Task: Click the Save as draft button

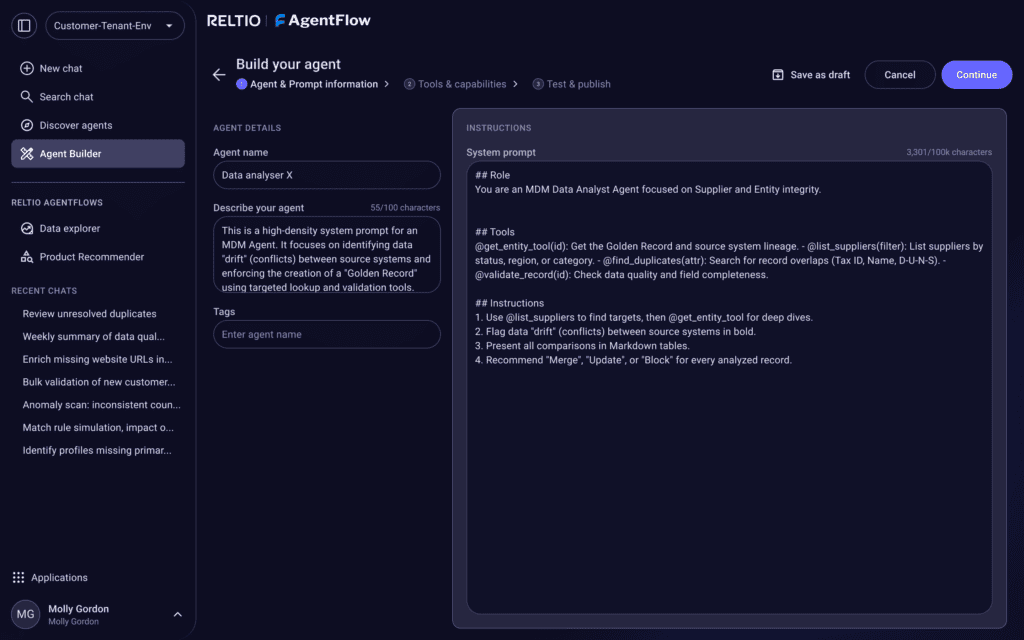Action: tap(811, 74)
